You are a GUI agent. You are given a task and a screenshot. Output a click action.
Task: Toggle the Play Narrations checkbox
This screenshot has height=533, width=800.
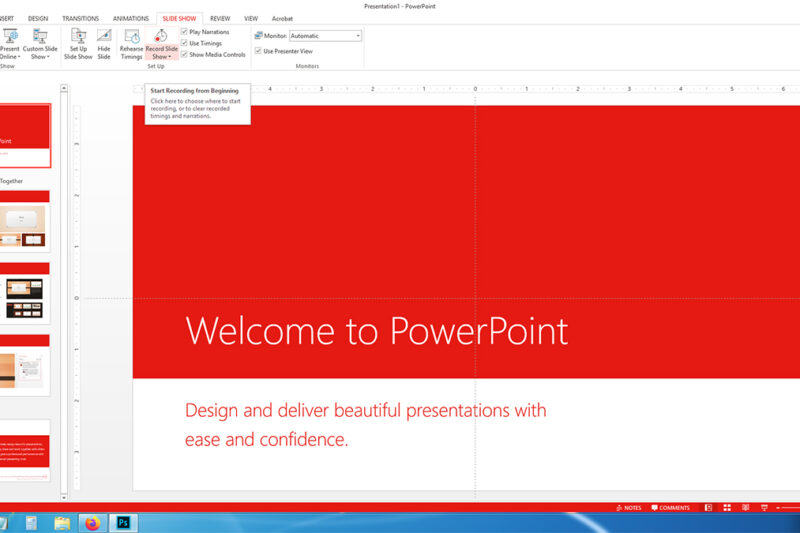[x=184, y=32]
